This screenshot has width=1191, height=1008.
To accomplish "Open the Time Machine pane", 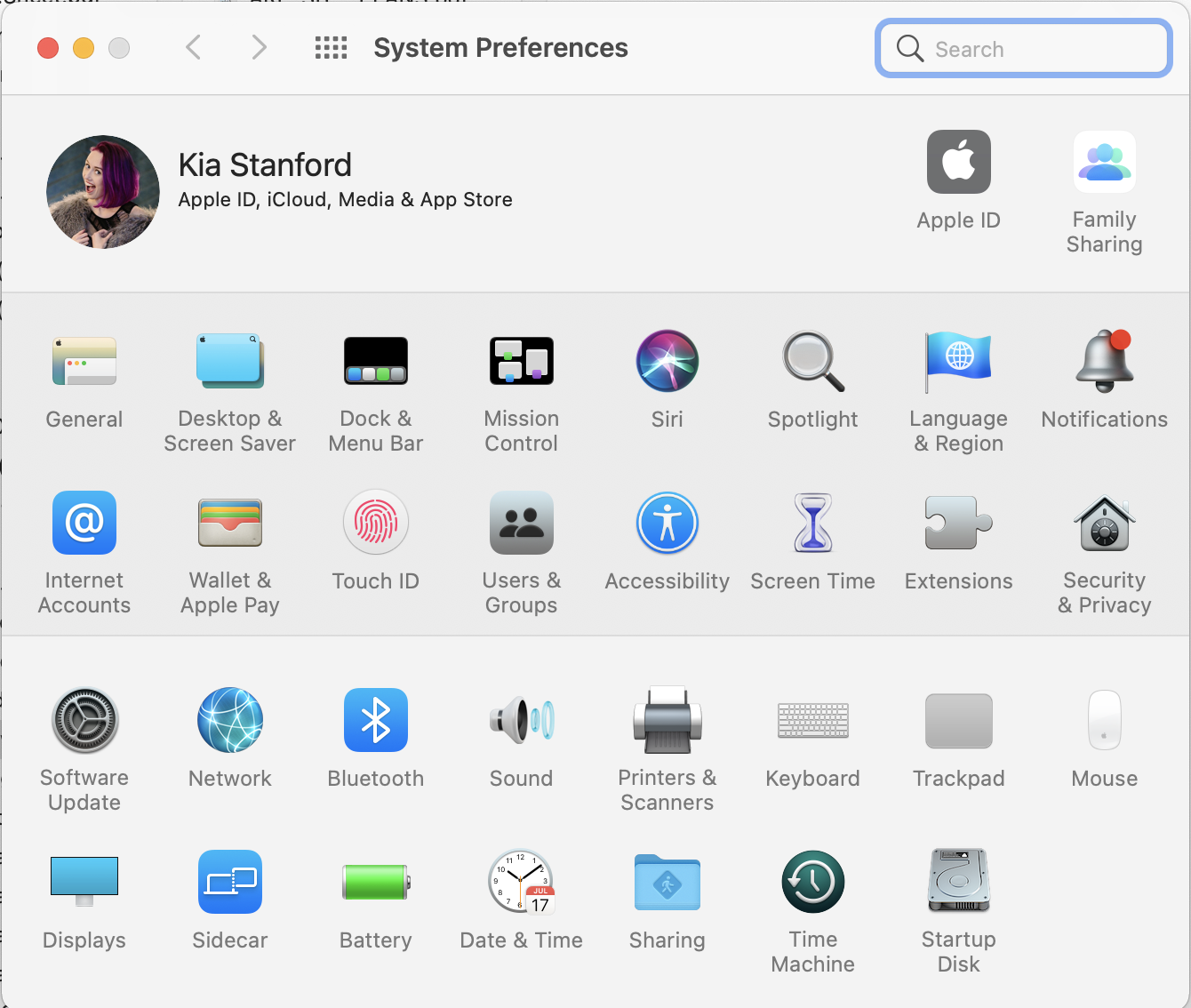I will pos(812,882).
